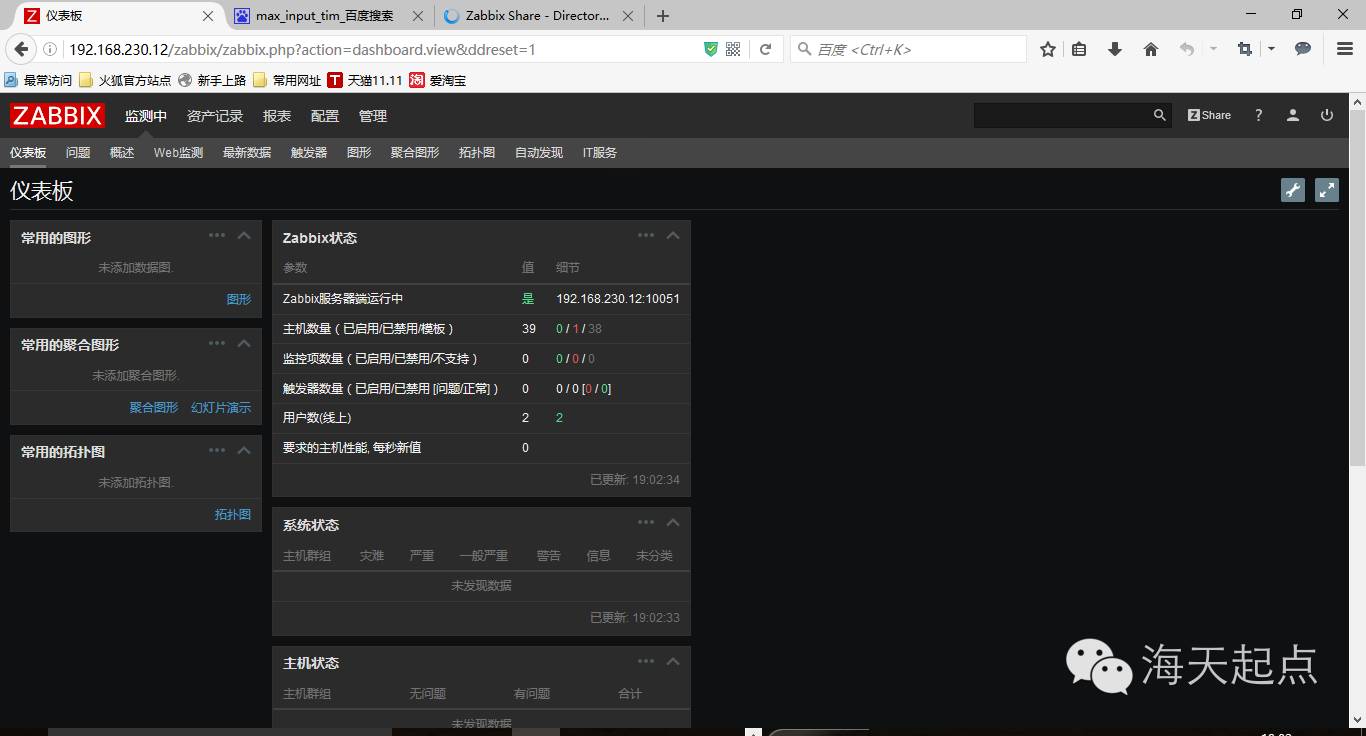Collapse the 主机状态 widget

pyautogui.click(x=673, y=660)
